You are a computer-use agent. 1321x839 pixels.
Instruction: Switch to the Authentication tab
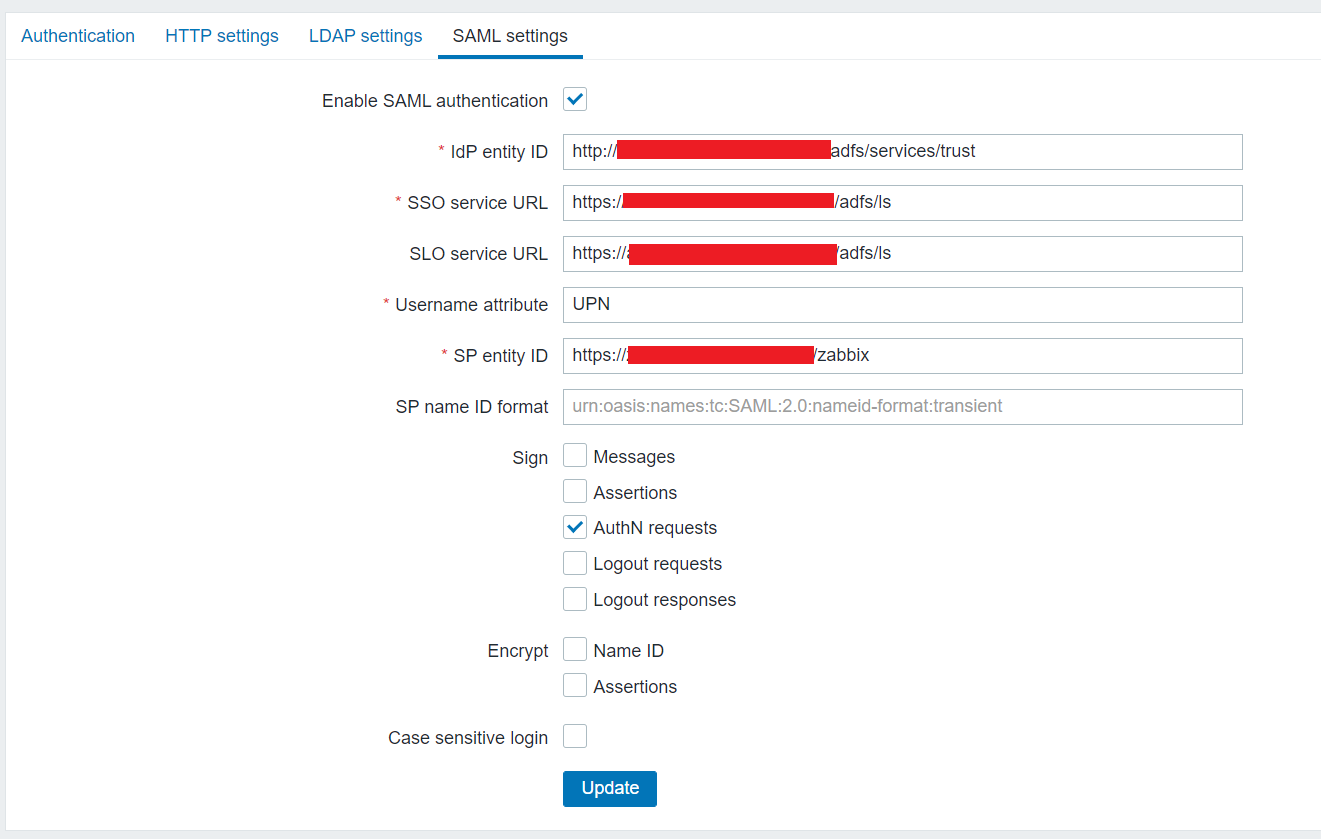point(78,35)
